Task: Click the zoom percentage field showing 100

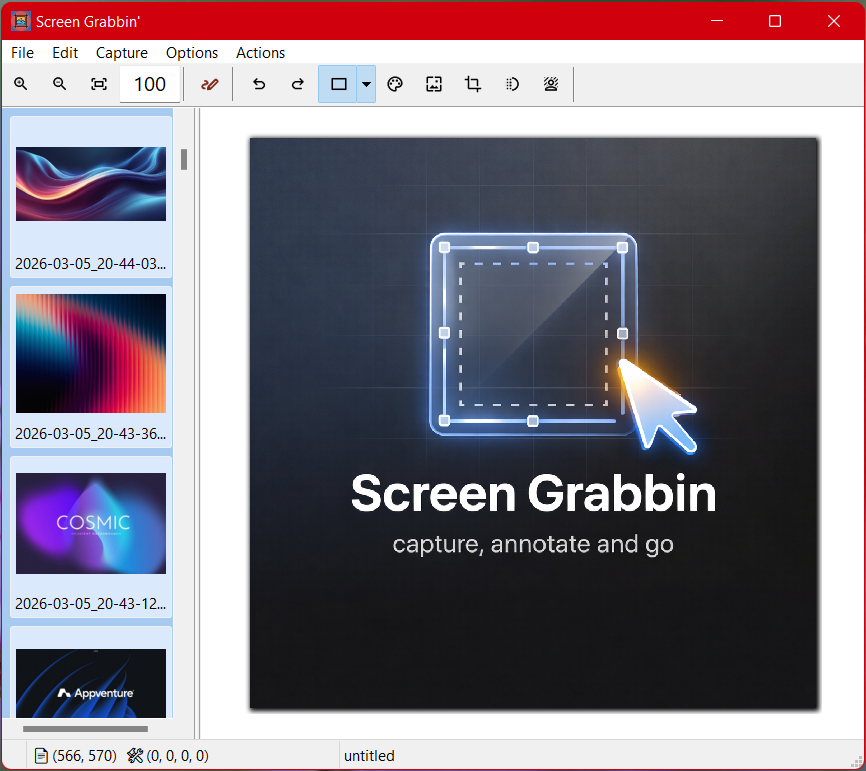Action: 150,84
